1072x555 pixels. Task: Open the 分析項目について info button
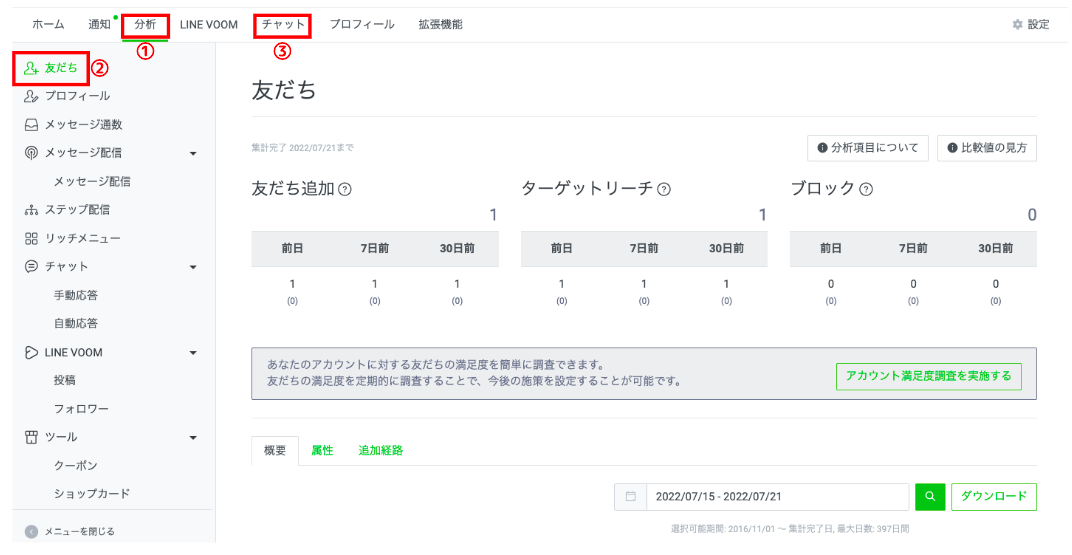[x=867, y=148]
